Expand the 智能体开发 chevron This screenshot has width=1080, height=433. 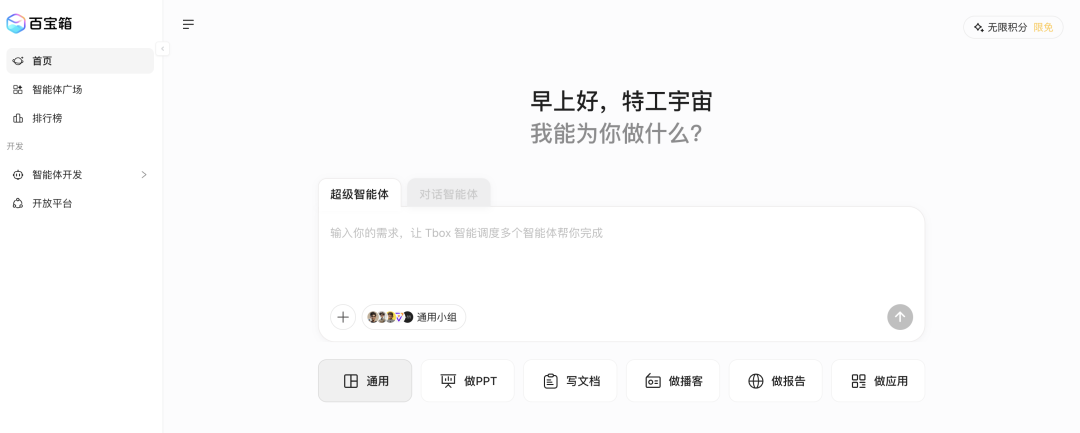coord(144,175)
